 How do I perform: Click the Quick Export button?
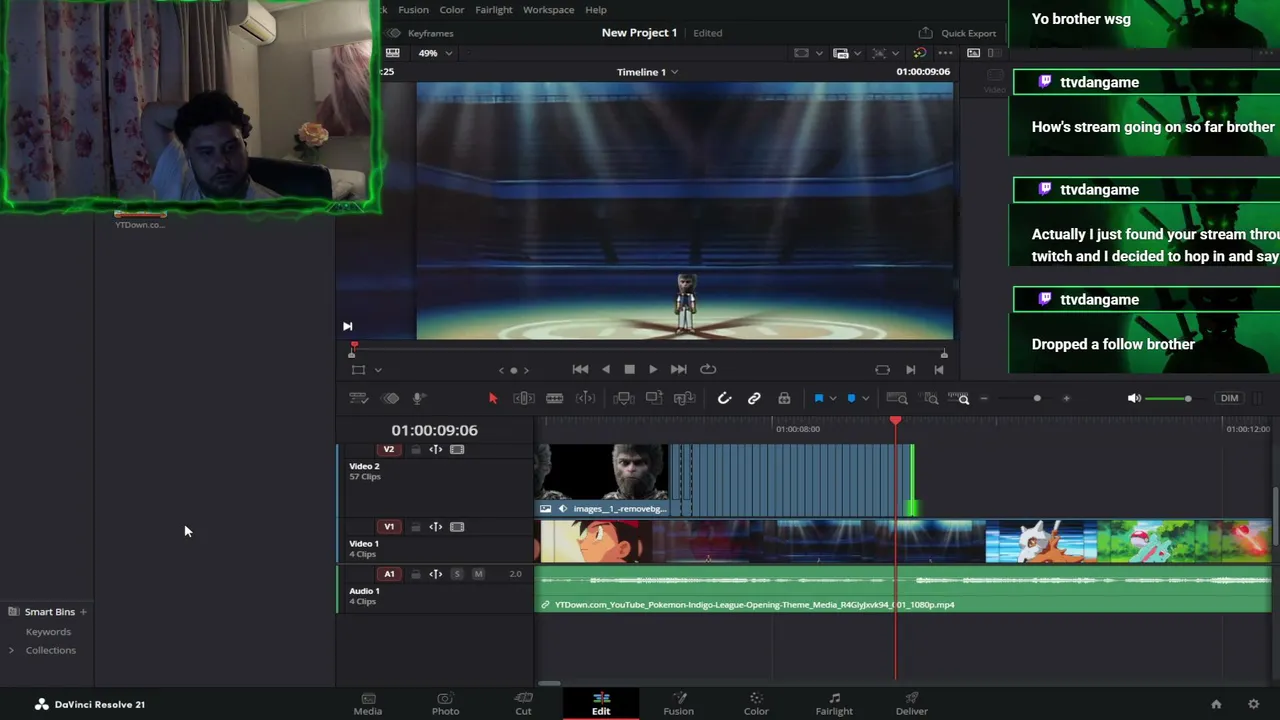pyautogui.click(x=958, y=33)
